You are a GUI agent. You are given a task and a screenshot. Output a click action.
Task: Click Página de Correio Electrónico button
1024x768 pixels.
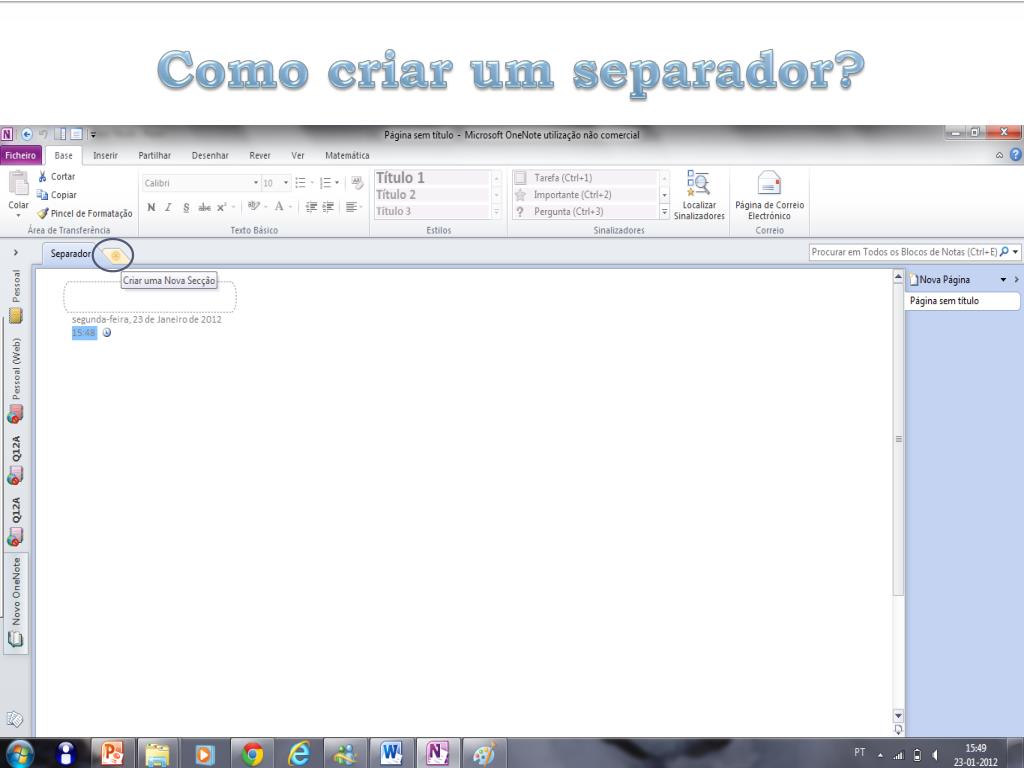tap(769, 195)
